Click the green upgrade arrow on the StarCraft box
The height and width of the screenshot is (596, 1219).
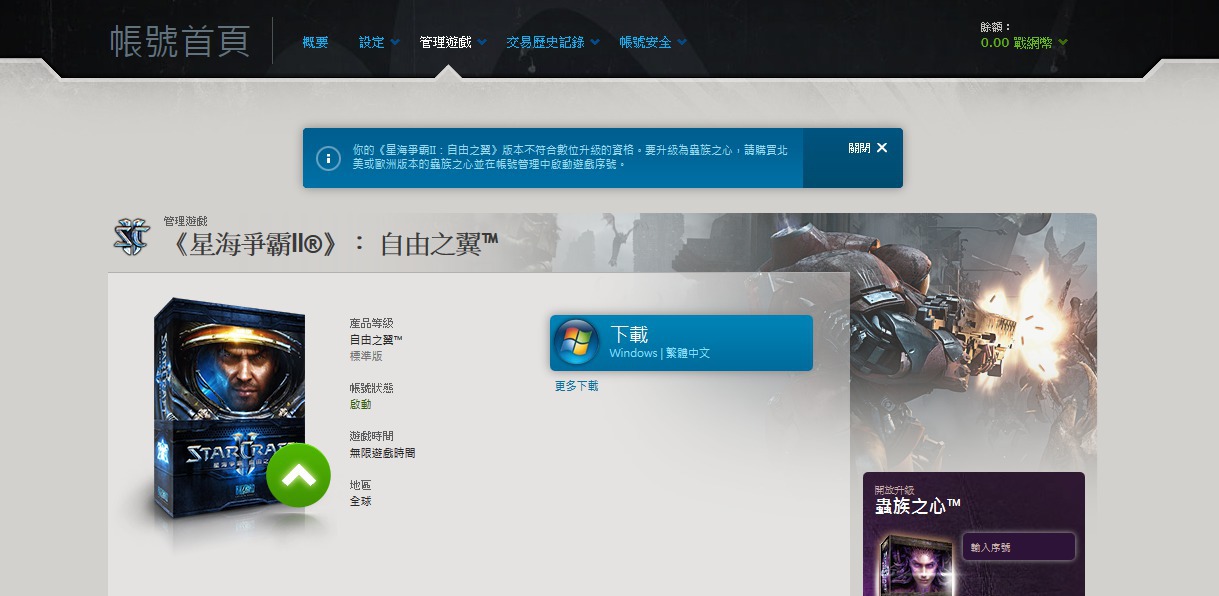(x=298, y=475)
